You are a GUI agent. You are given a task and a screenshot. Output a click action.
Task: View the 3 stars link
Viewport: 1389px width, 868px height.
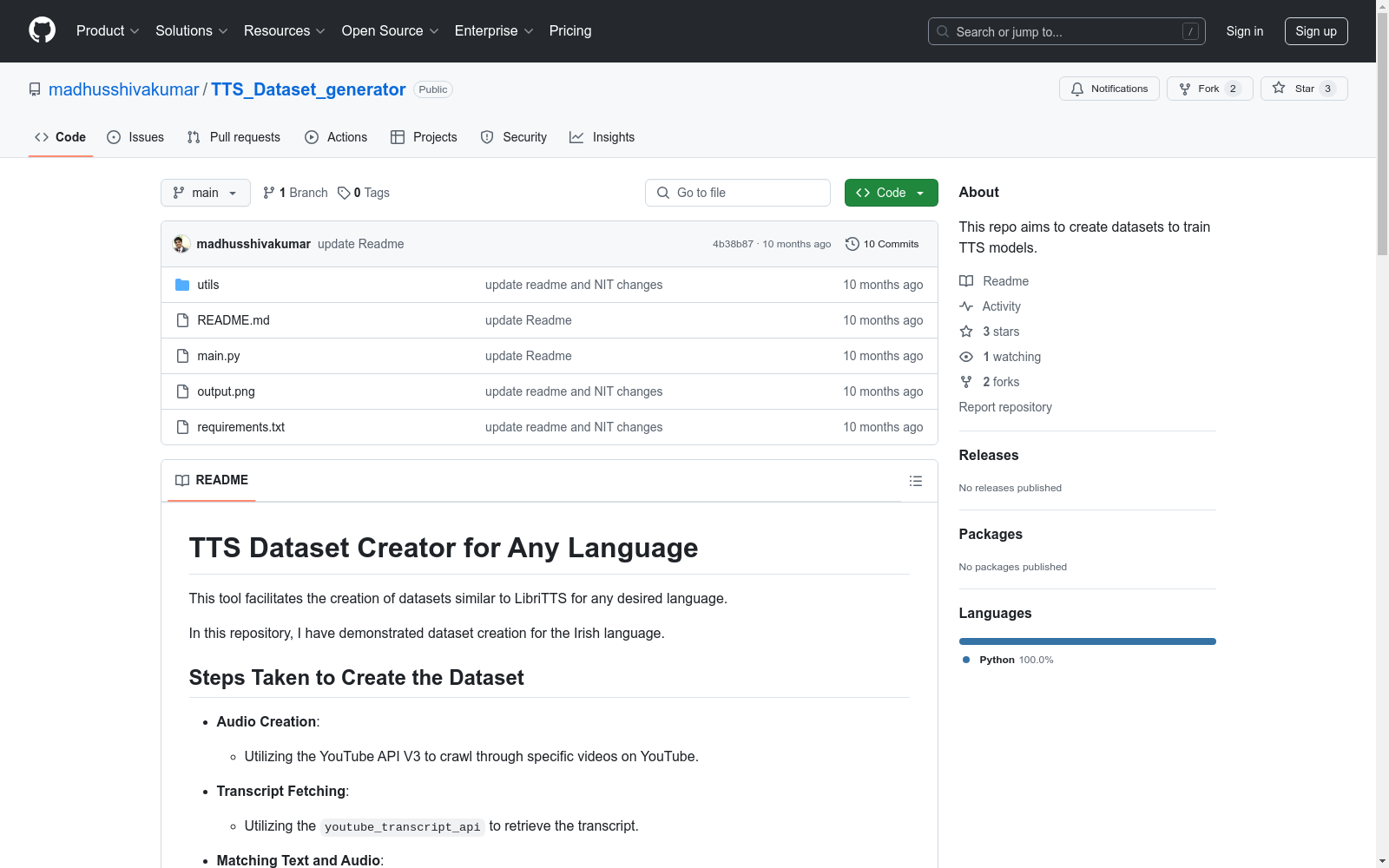pos(990,332)
